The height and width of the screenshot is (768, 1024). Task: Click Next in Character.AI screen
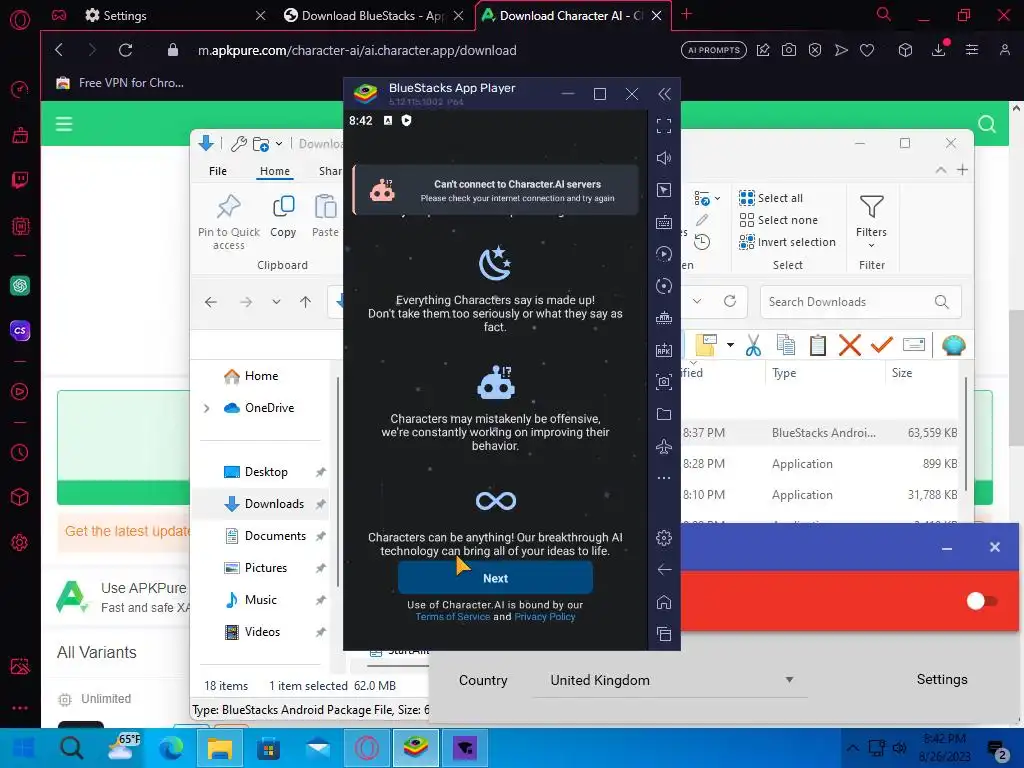(x=495, y=578)
